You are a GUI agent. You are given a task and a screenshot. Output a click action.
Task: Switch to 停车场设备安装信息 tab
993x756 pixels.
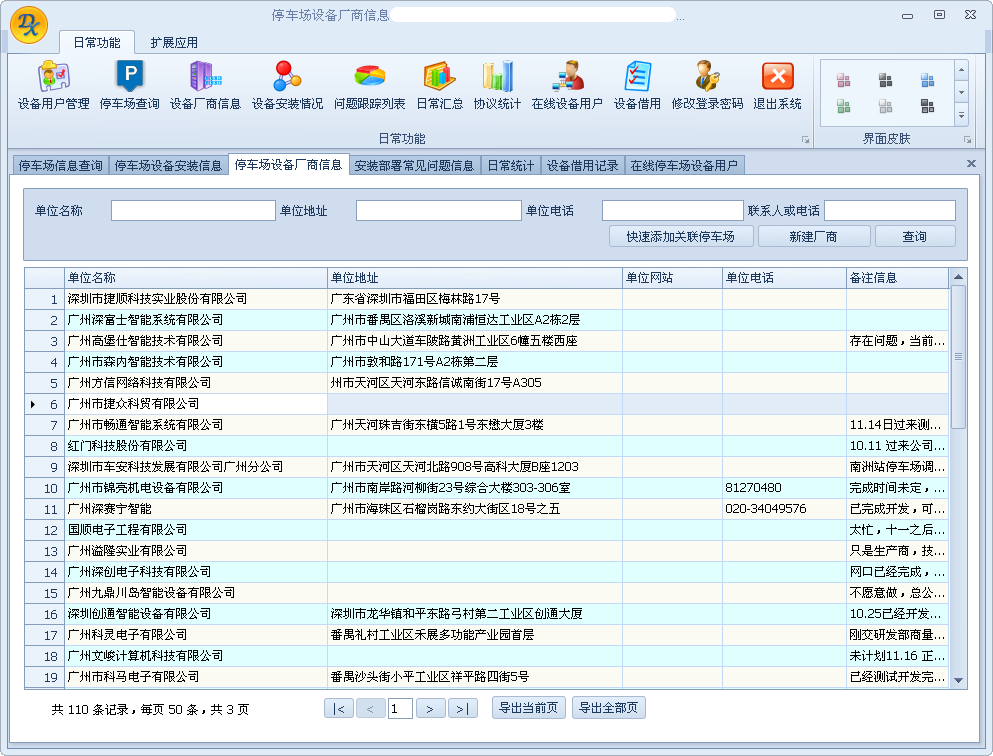(x=168, y=165)
